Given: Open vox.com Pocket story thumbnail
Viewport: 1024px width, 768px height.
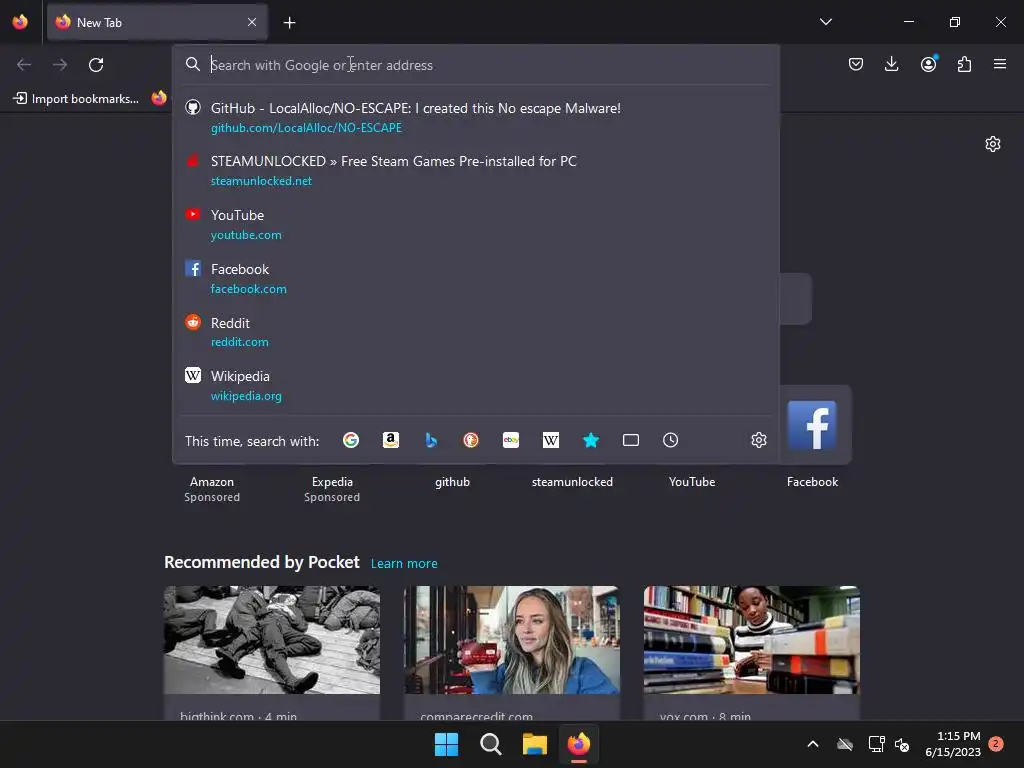Looking at the screenshot, I should 752,640.
